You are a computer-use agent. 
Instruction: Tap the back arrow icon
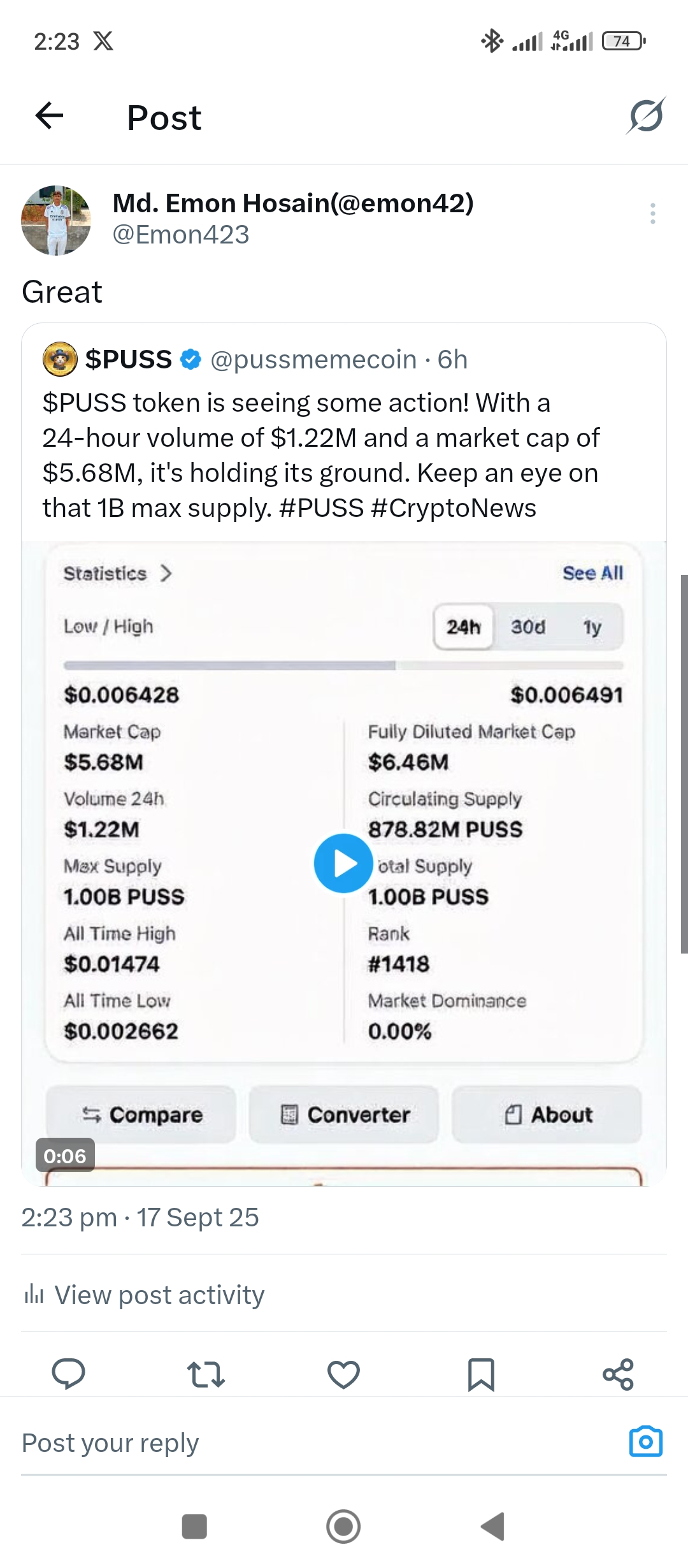coord(49,116)
